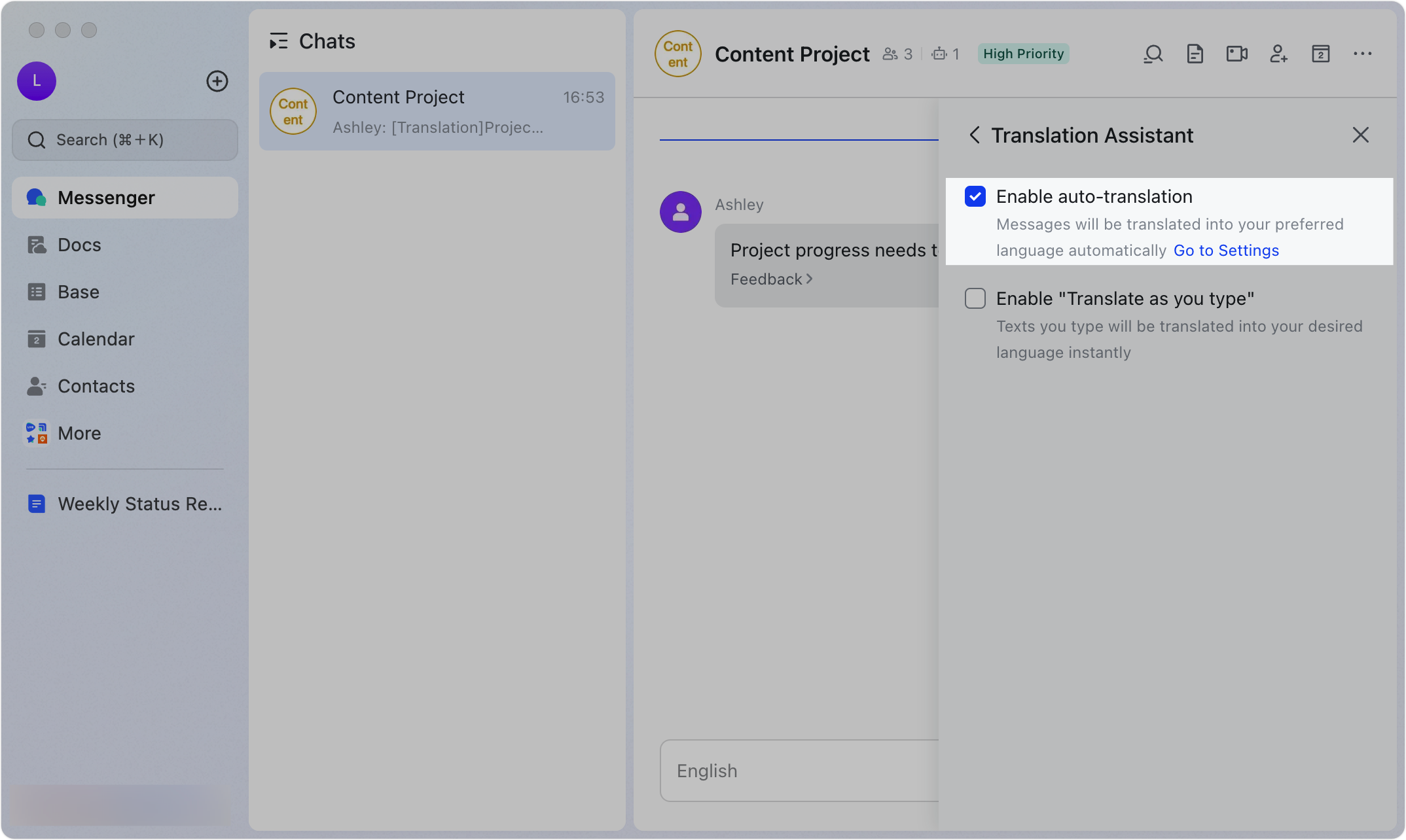Viewport: 1406px width, 840px height.
Task: Close the Translation Assistant panel
Action: pos(1361,135)
